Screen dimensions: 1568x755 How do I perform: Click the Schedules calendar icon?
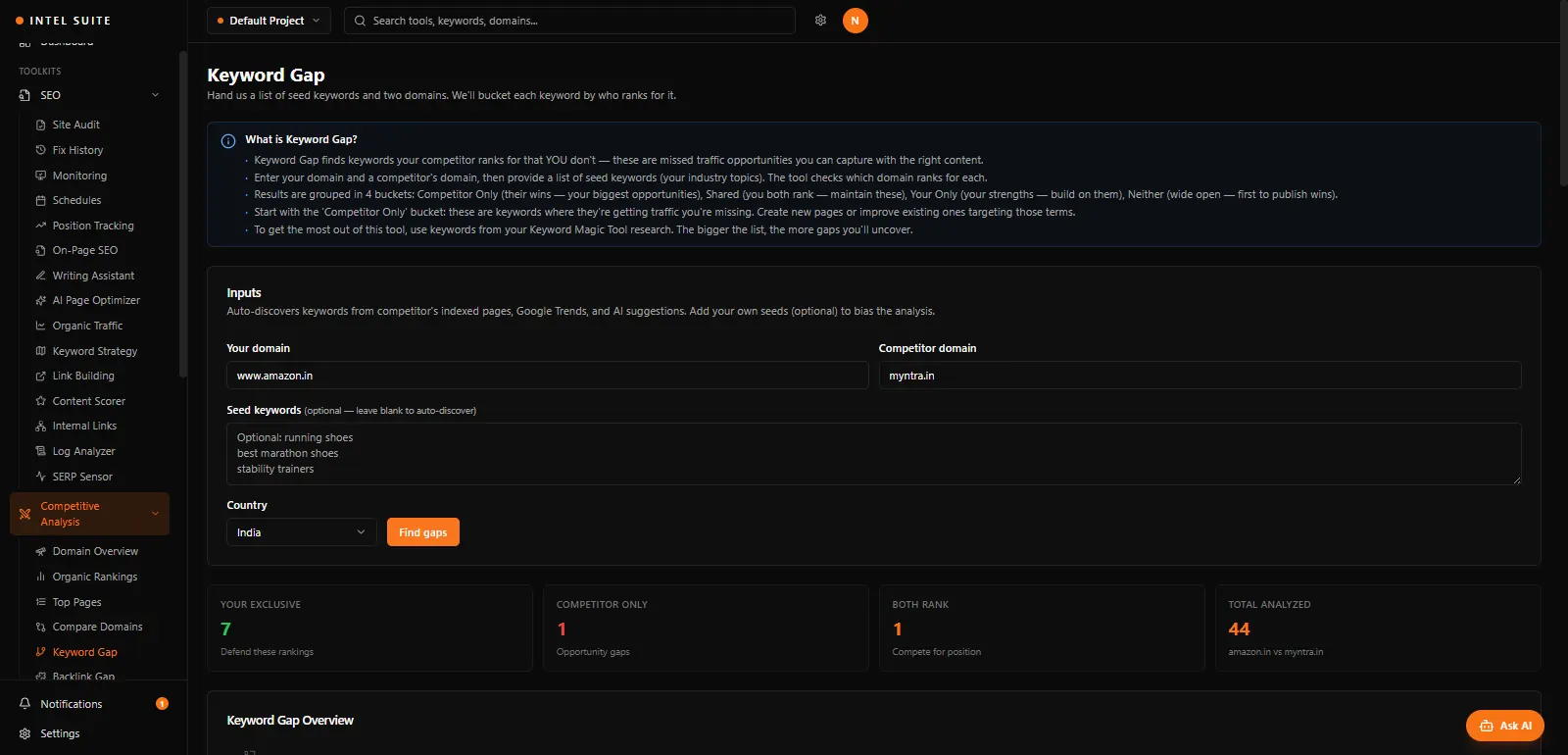click(40, 200)
